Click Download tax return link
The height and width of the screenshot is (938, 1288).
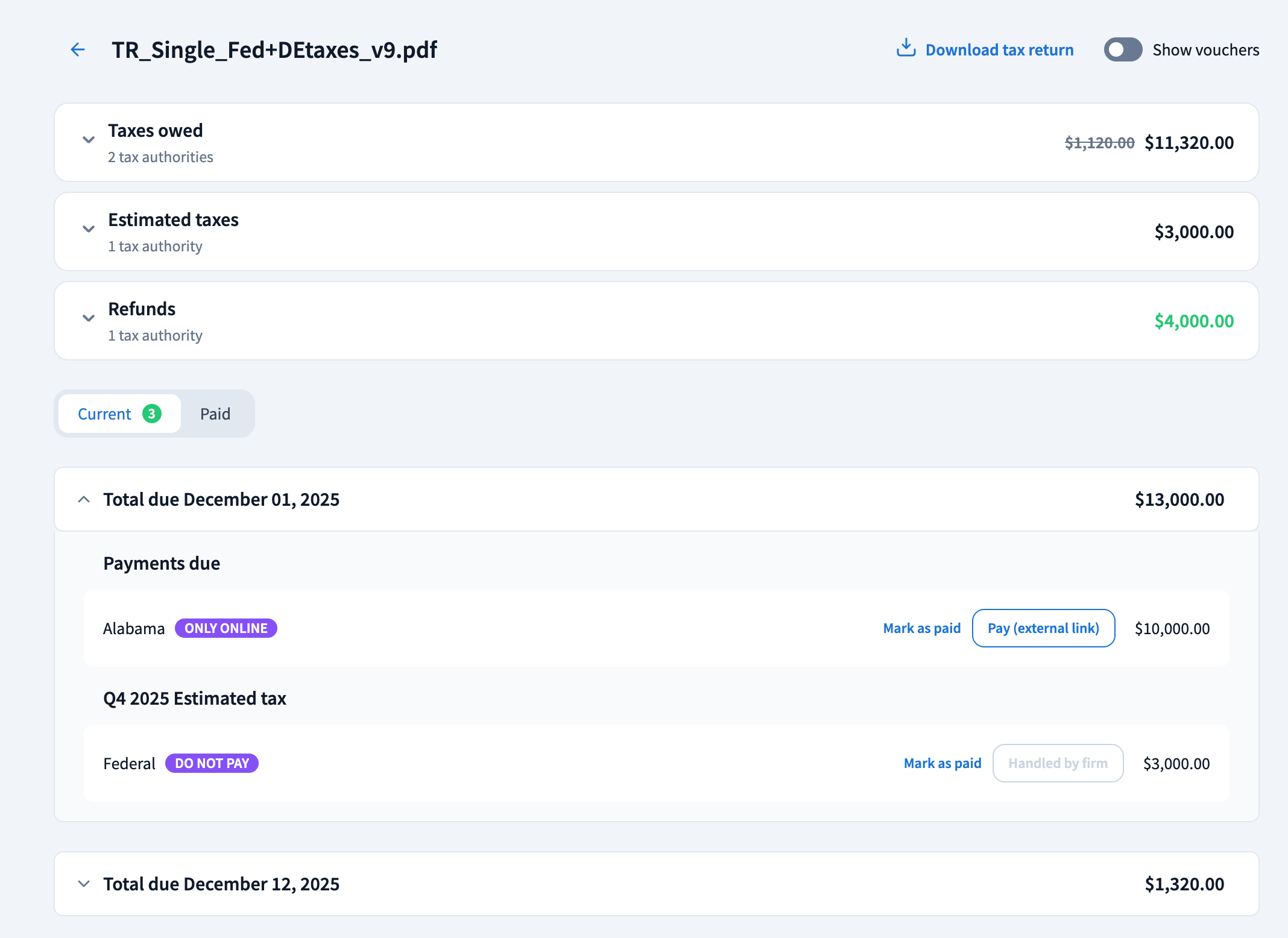999,50
